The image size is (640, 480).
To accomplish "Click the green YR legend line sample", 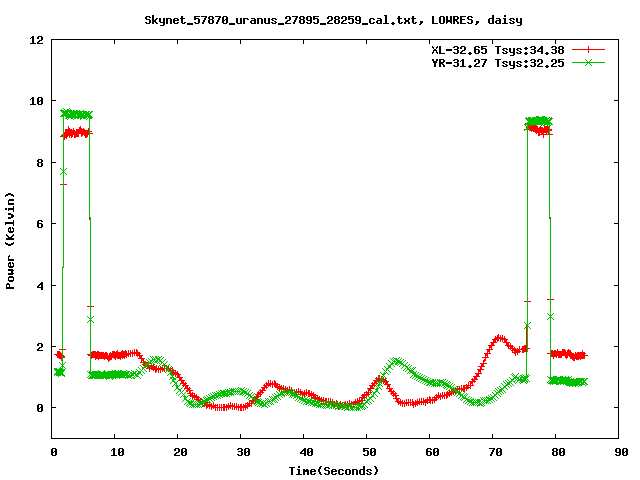I will point(589,62).
